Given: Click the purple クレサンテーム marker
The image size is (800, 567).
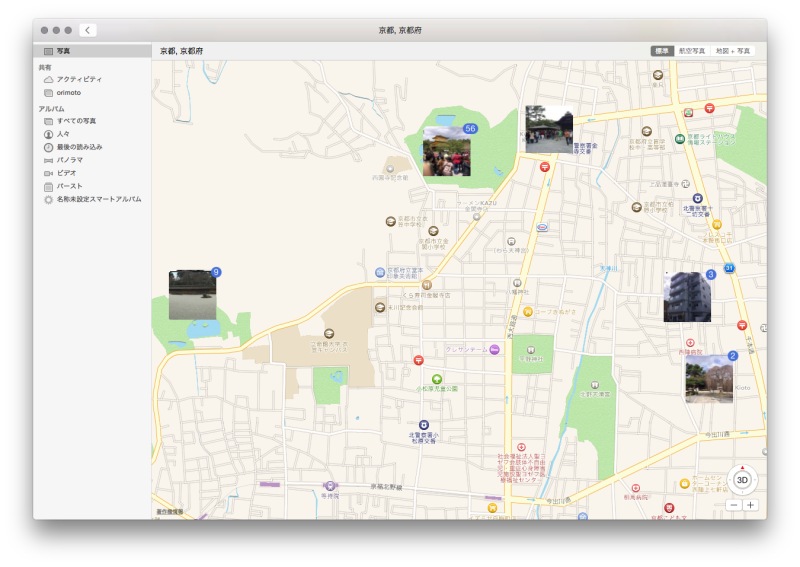Looking at the screenshot, I should (494, 350).
